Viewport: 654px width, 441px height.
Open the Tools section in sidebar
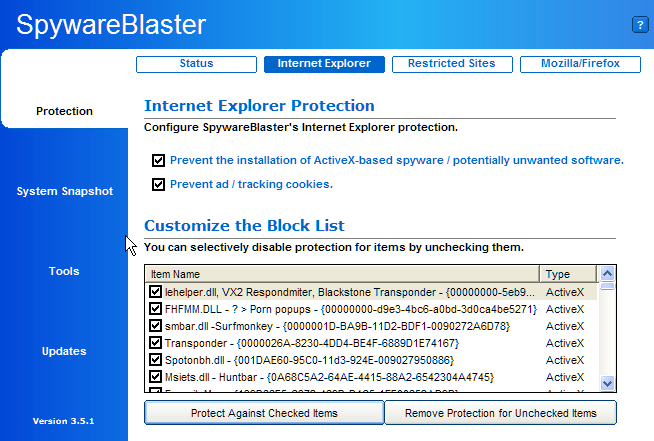64,271
